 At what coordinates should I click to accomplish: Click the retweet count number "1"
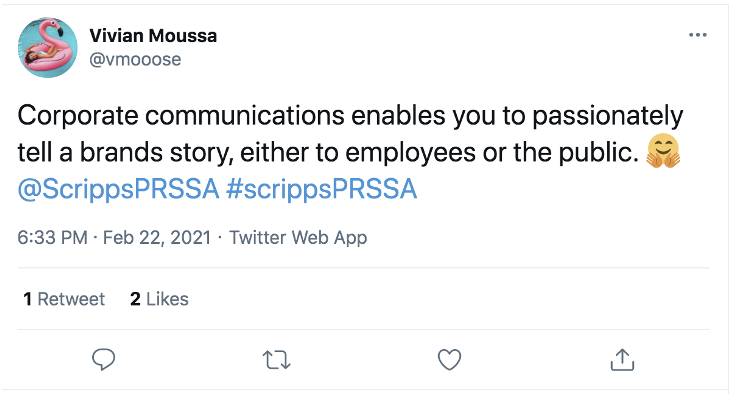tap(27, 298)
